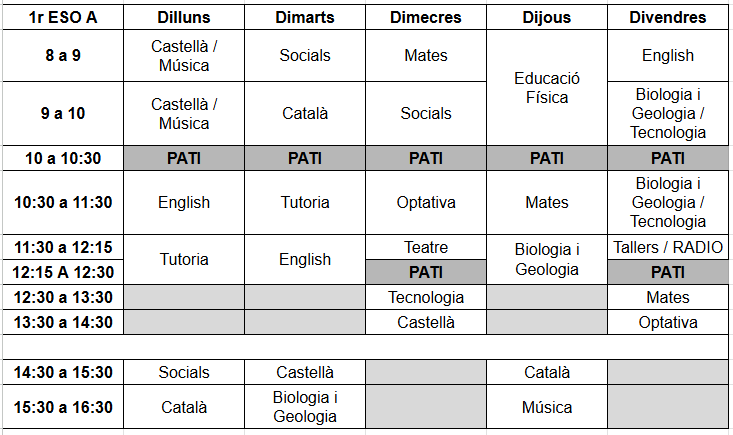The width and height of the screenshot is (733, 435).
Task: Select the Dijous column header
Action: pyautogui.click(x=546, y=17)
